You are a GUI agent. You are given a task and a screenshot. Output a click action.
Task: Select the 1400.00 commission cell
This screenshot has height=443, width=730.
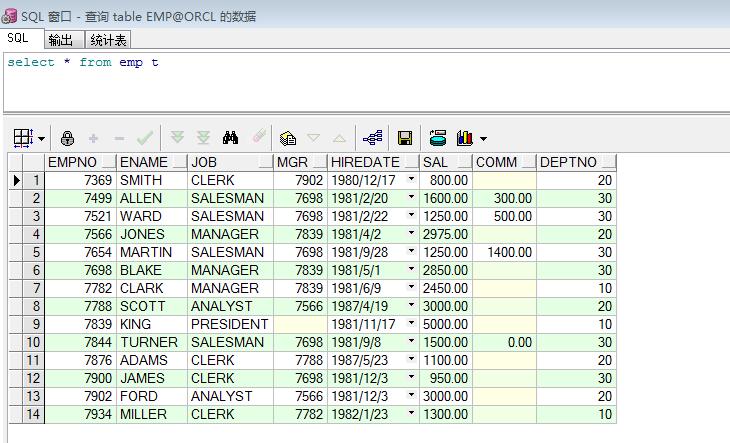coord(505,252)
